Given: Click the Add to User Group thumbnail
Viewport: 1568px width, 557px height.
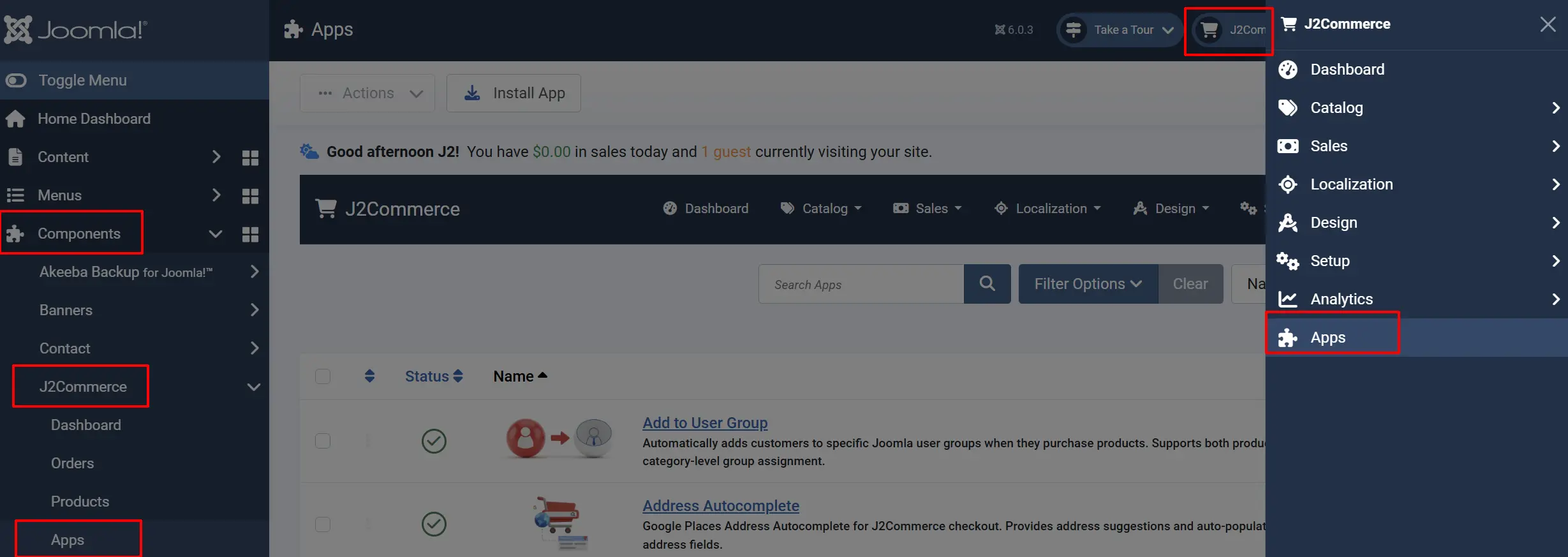Looking at the screenshot, I should (559, 438).
